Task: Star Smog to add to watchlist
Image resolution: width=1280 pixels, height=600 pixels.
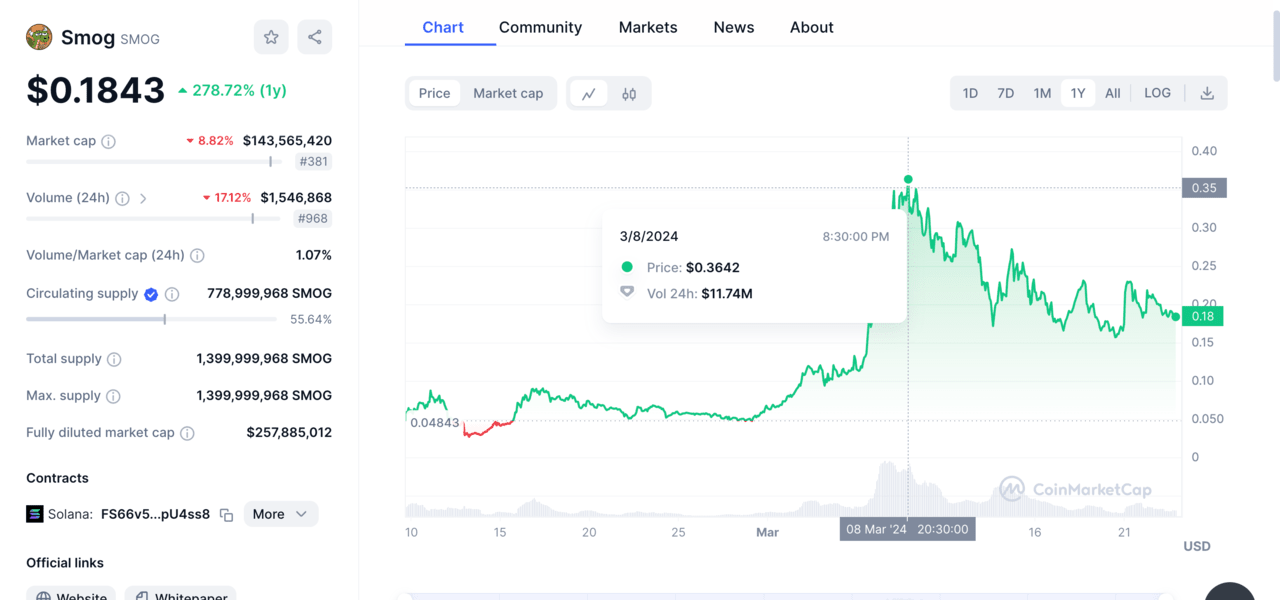Action: (271, 37)
